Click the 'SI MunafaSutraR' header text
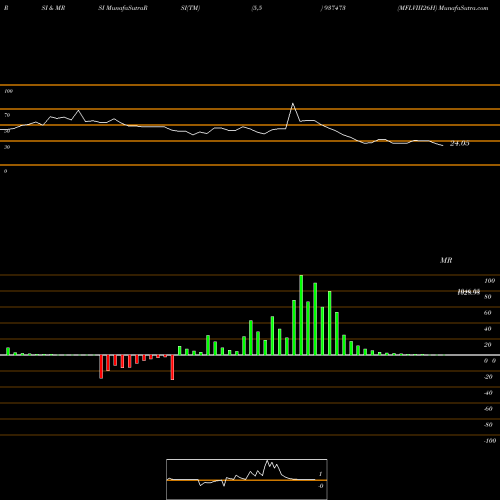The width and height of the screenshot is (500, 500). coord(123,8)
